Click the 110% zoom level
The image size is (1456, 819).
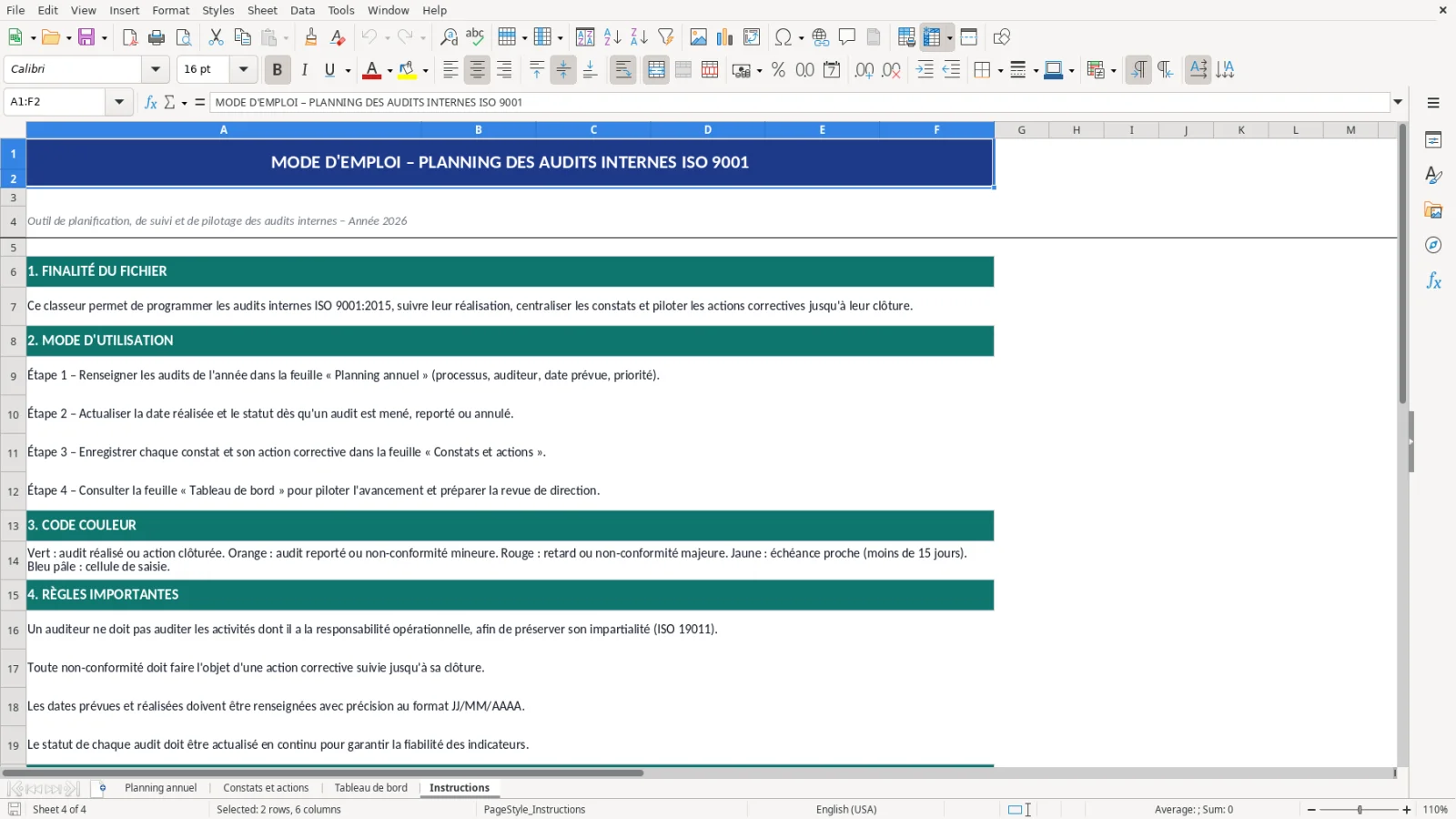pyautogui.click(x=1435, y=810)
